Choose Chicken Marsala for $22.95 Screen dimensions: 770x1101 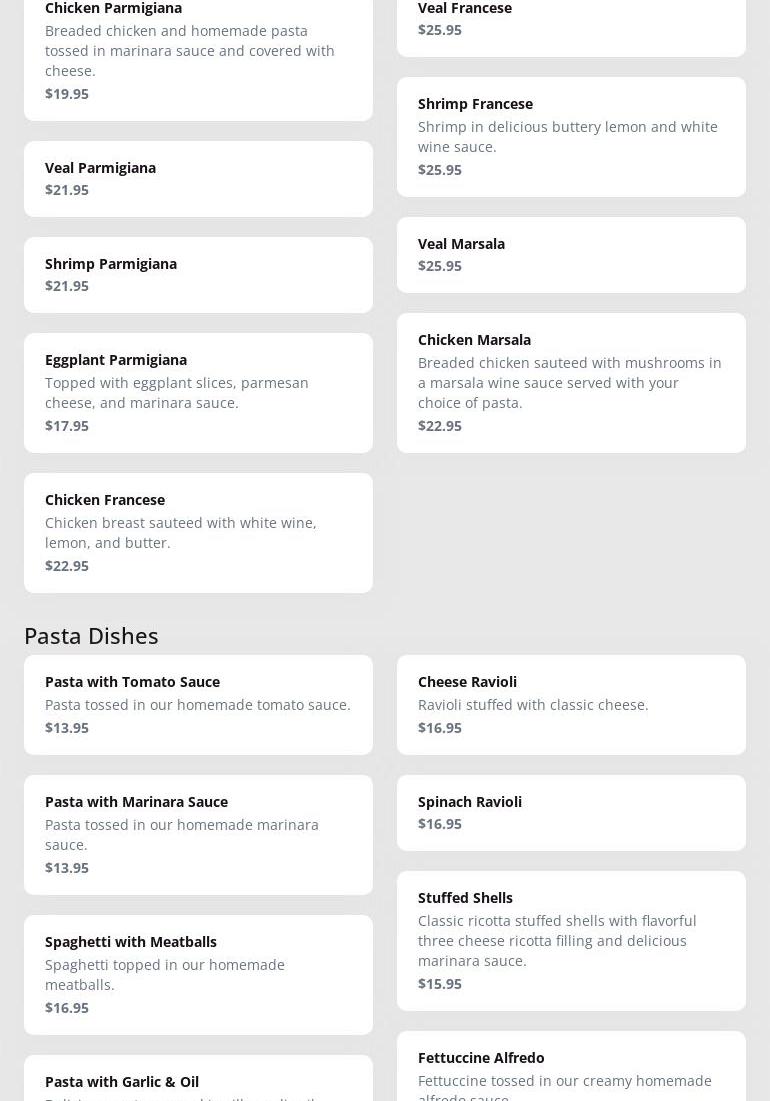click(571, 383)
